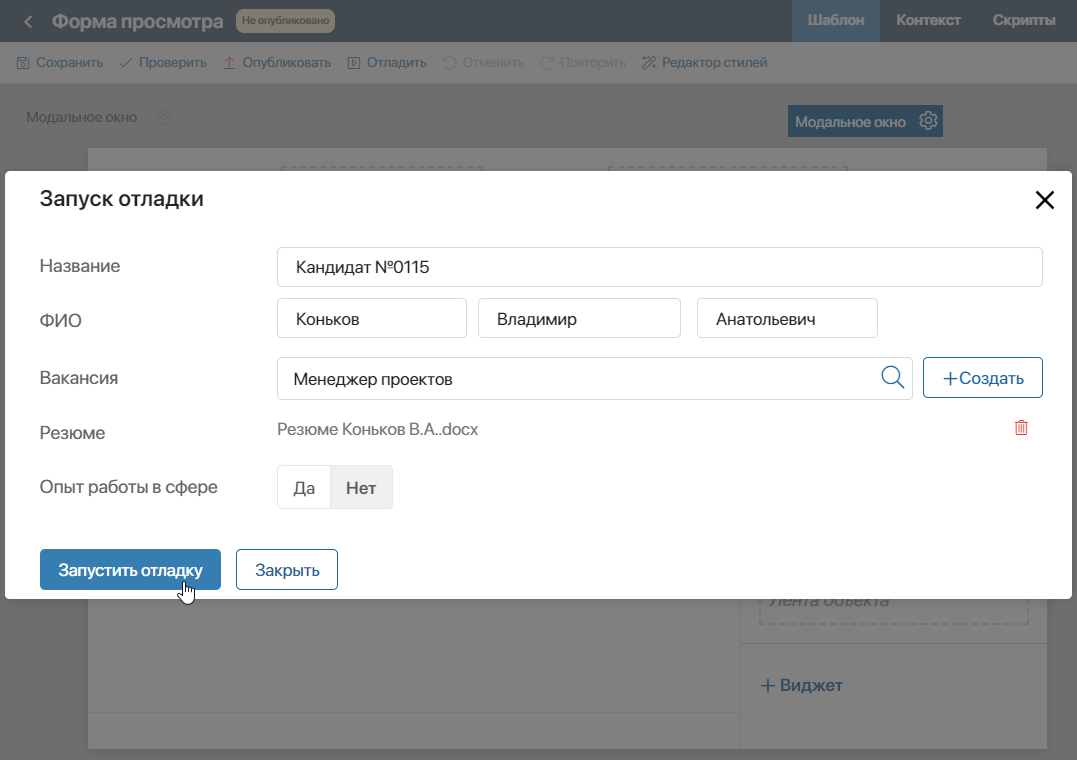Image resolution: width=1077 pixels, height=760 pixels.
Task: Click the Отменить undo arrow icon
Action: (449, 63)
